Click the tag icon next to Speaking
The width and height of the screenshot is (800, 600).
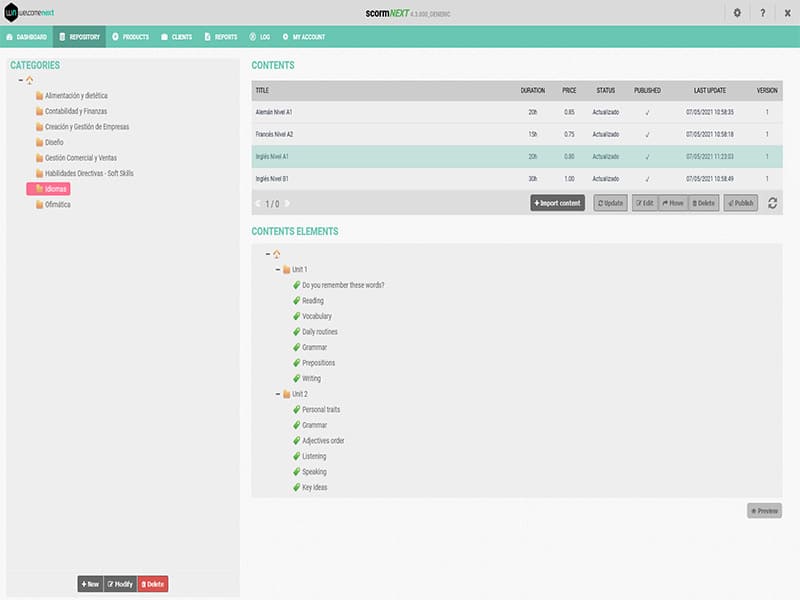296,471
